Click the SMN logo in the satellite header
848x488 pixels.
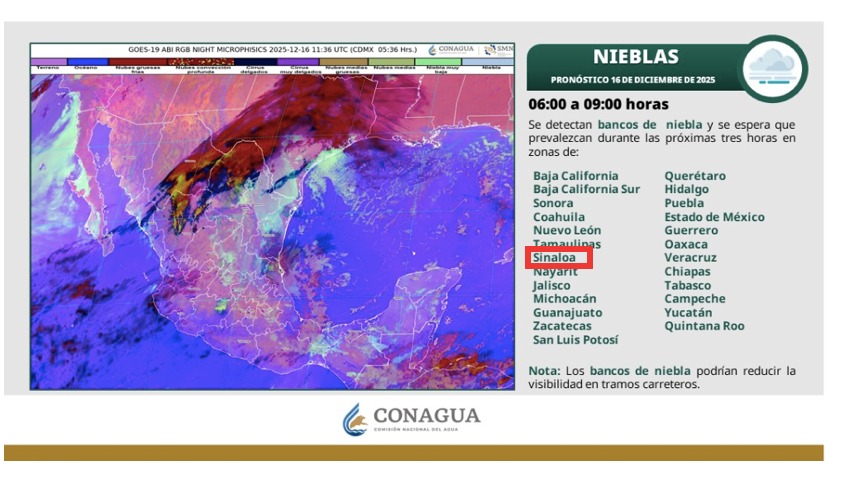pos(498,50)
